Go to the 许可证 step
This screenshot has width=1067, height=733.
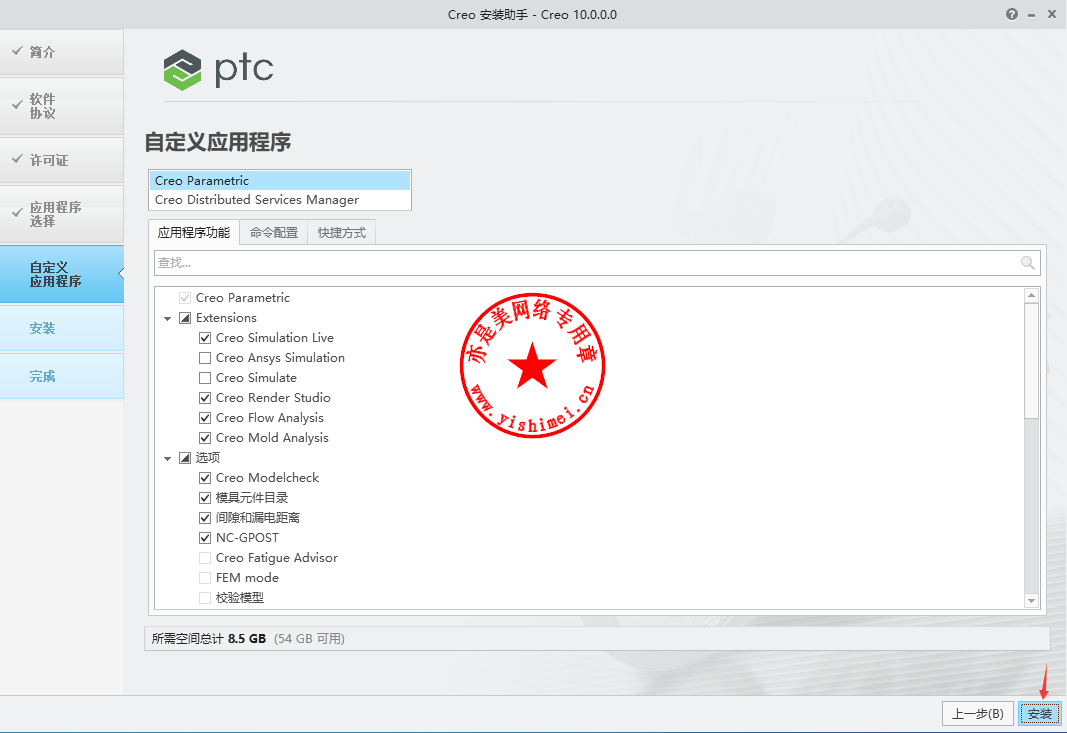tap(62, 161)
